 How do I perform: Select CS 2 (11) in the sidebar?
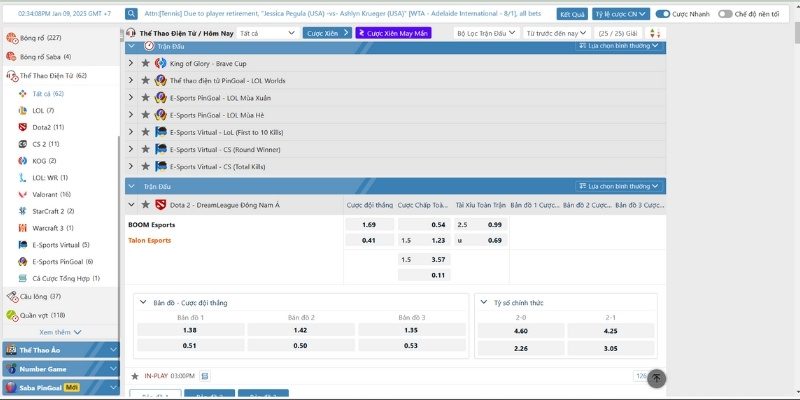tap(45, 144)
